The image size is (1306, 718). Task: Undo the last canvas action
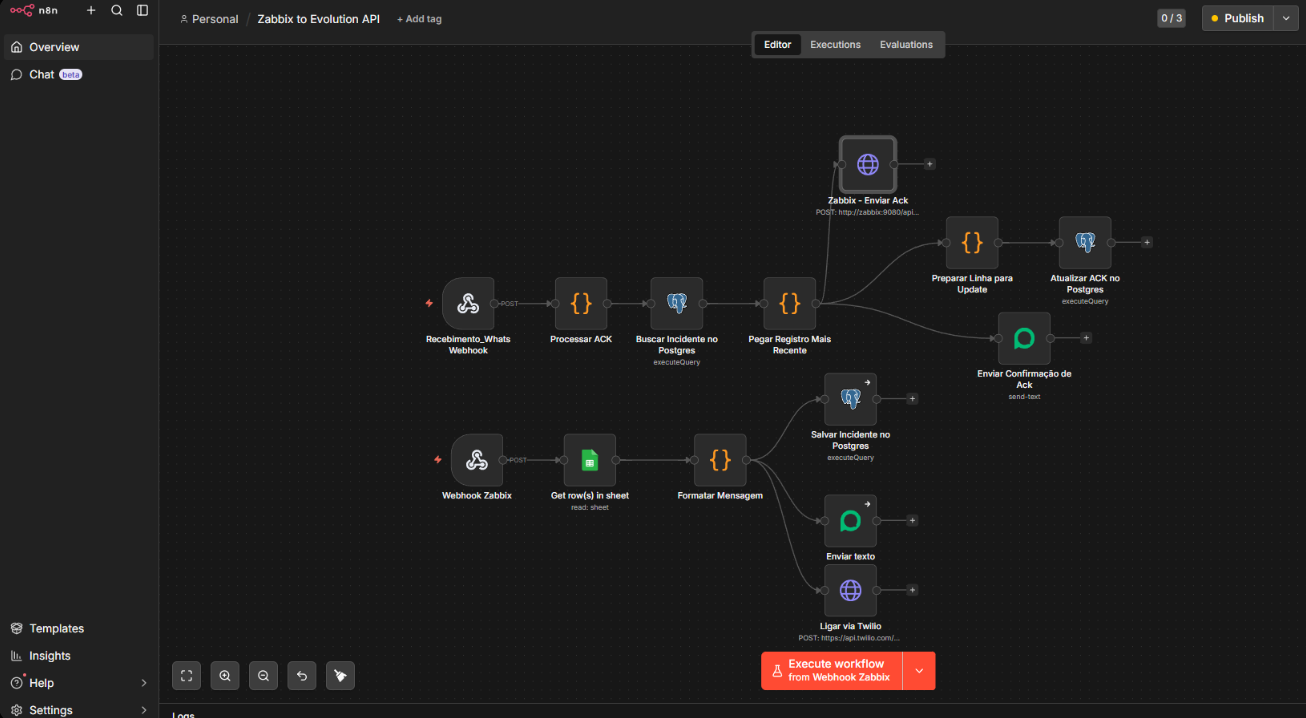pyautogui.click(x=302, y=676)
